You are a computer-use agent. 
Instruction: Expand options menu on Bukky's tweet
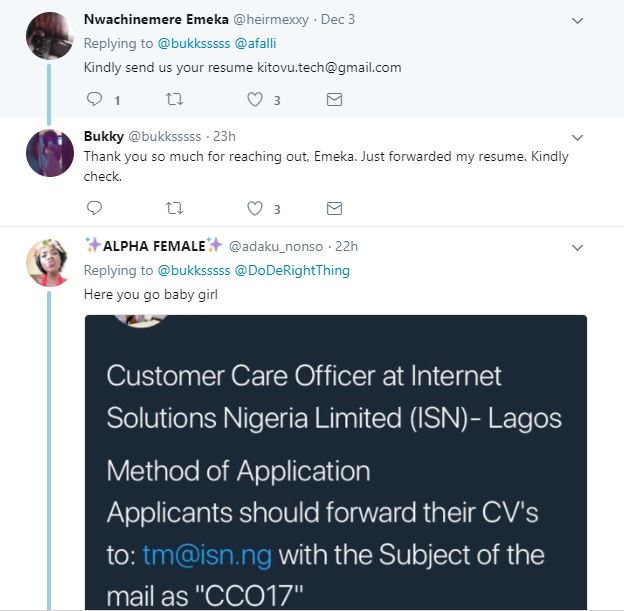pyautogui.click(x=577, y=137)
